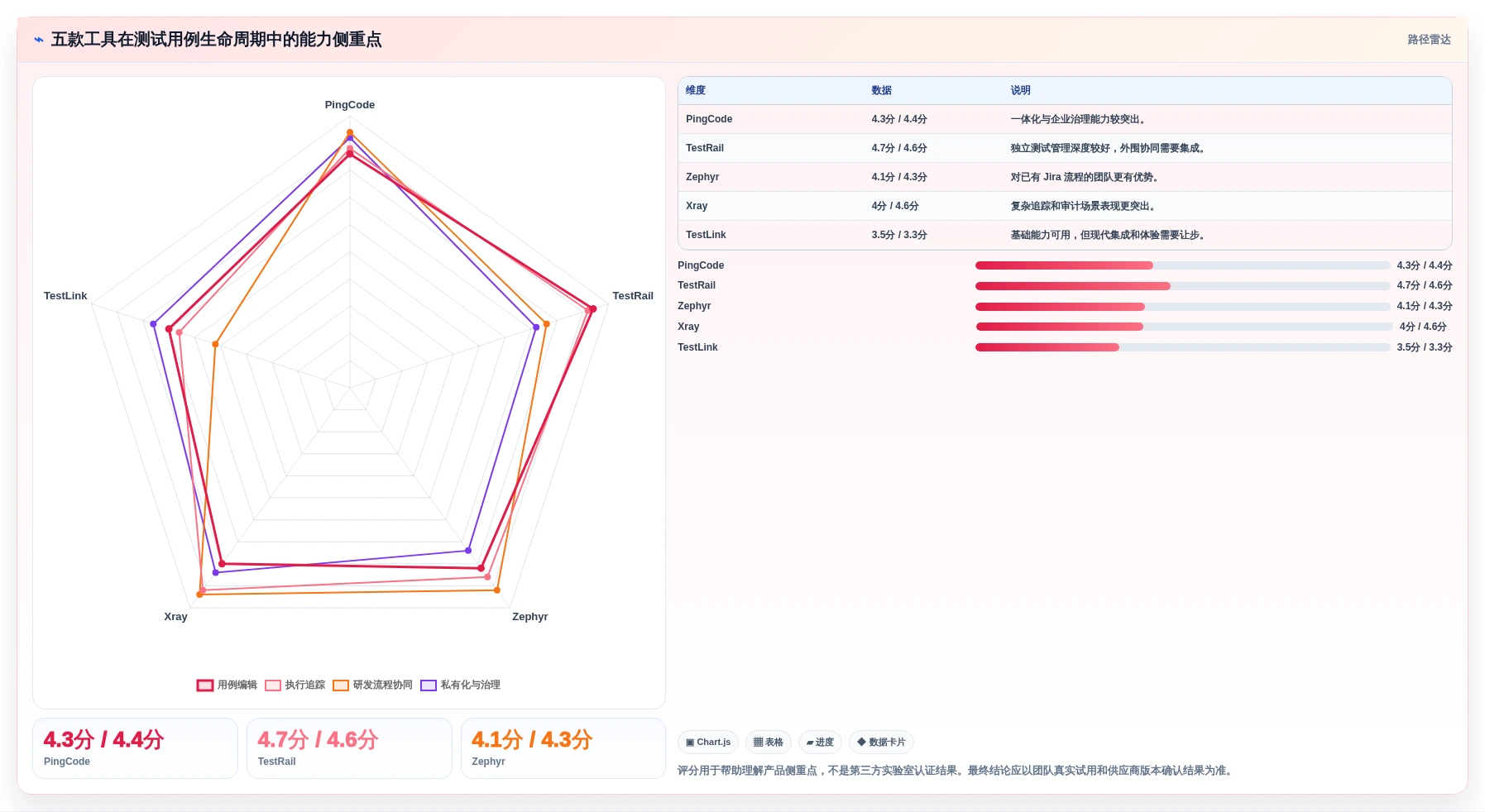The width and height of the screenshot is (1485, 812).
Task: Click the Xray radar axis label
Action: point(175,617)
